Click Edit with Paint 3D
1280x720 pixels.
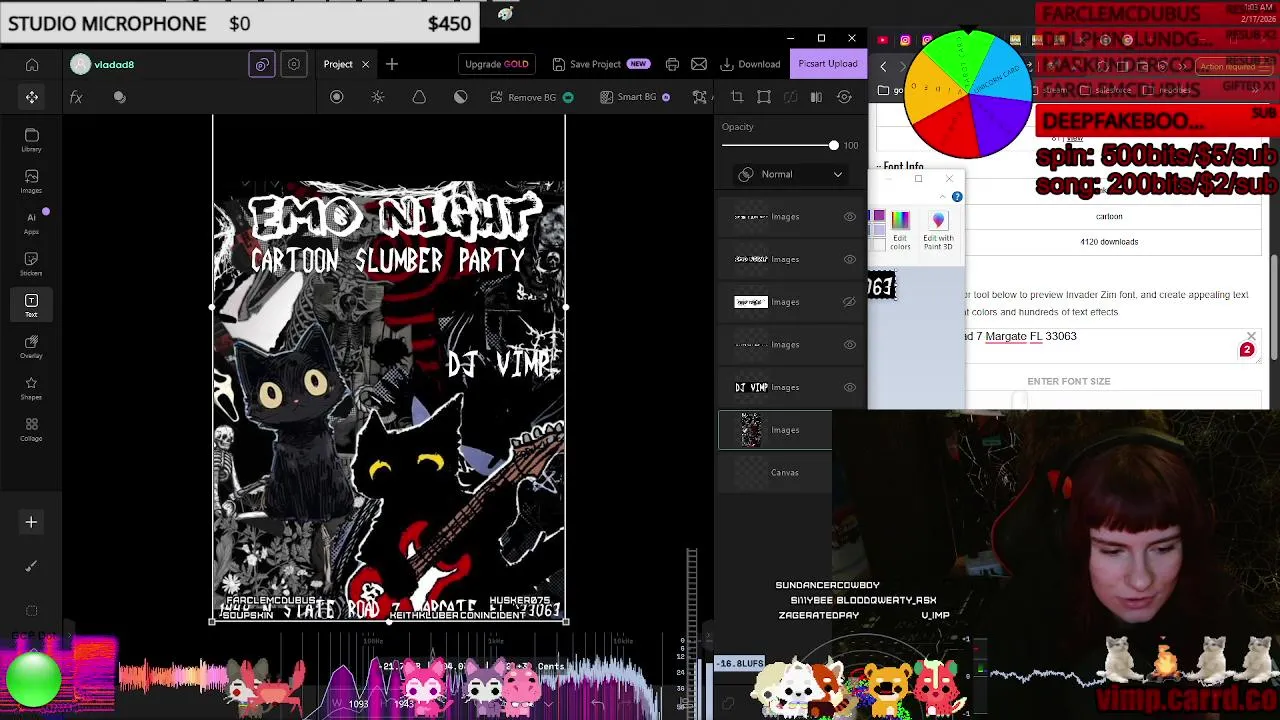click(938, 230)
